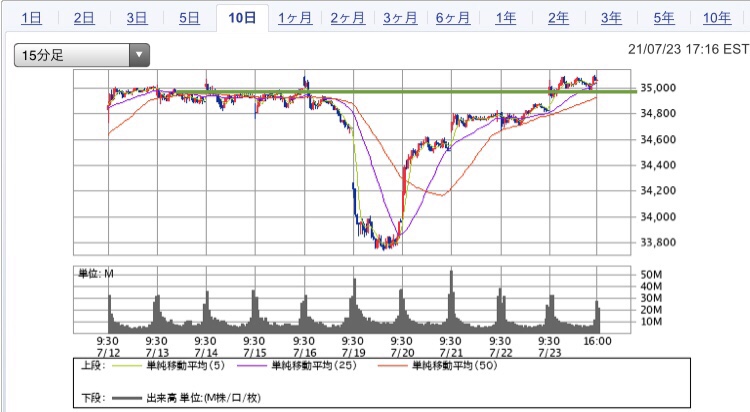The width and height of the screenshot is (750, 412).
Task: Open the 6ヶ月 range link
Action: click(453, 18)
